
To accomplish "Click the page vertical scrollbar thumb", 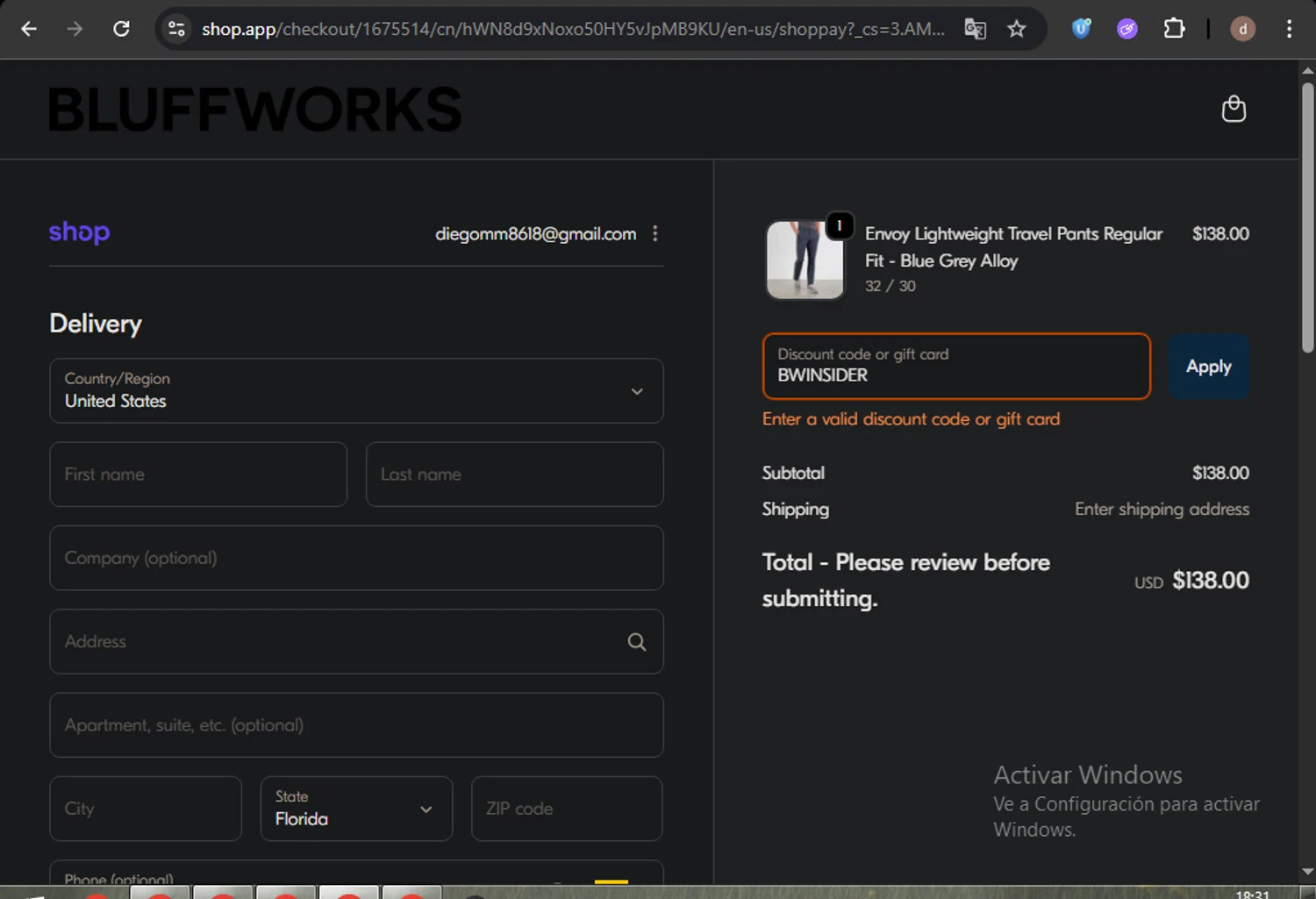I will click(1307, 218).
